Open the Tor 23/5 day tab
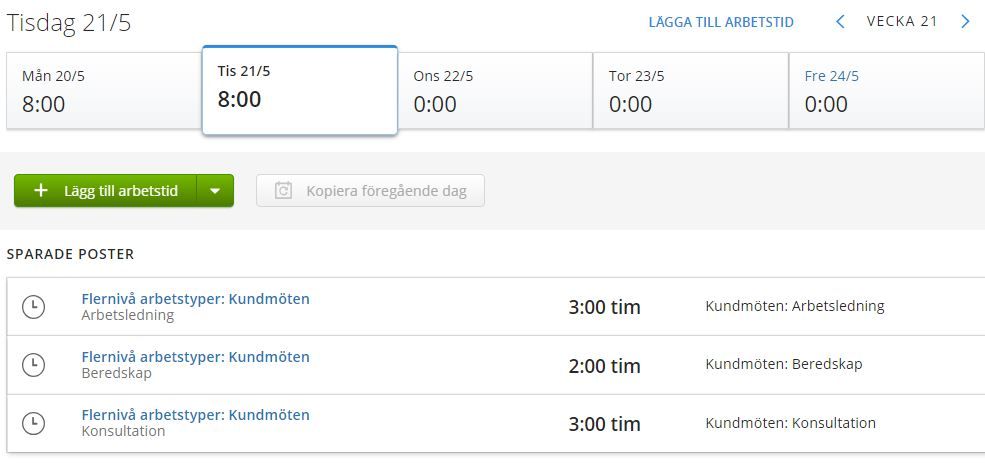 click(690, 91)
